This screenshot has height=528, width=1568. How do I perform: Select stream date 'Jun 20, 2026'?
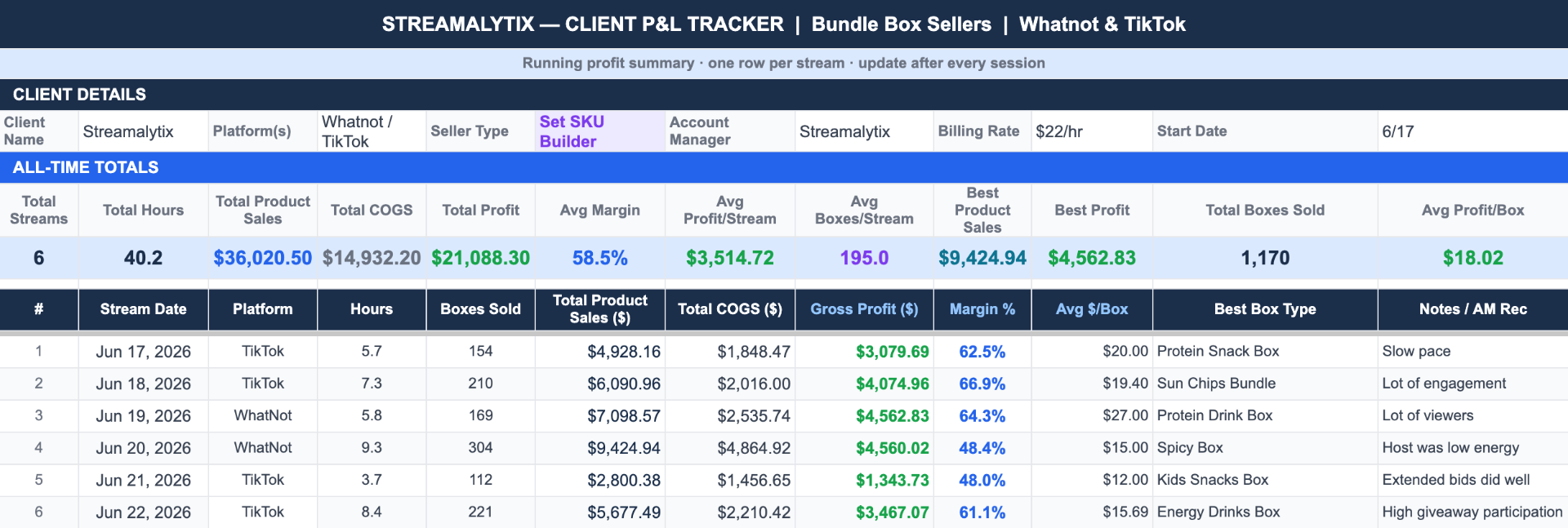point(143,448)
